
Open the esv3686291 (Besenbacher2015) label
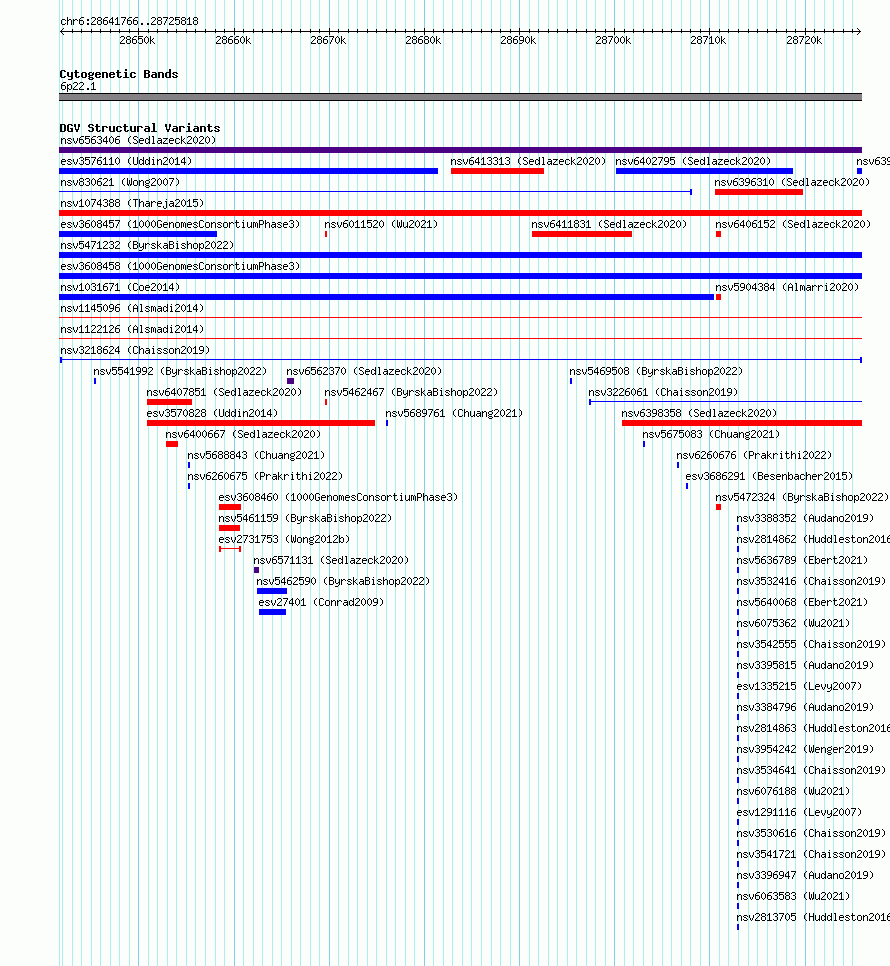769,476
